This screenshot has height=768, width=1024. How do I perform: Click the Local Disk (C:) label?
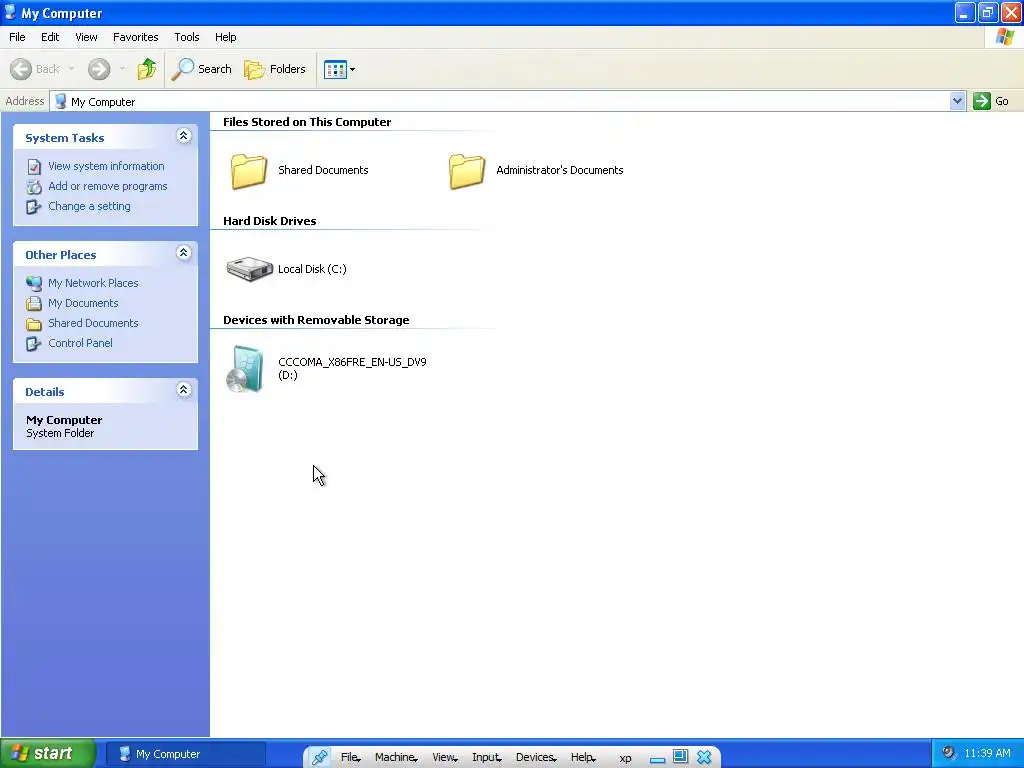312,269
